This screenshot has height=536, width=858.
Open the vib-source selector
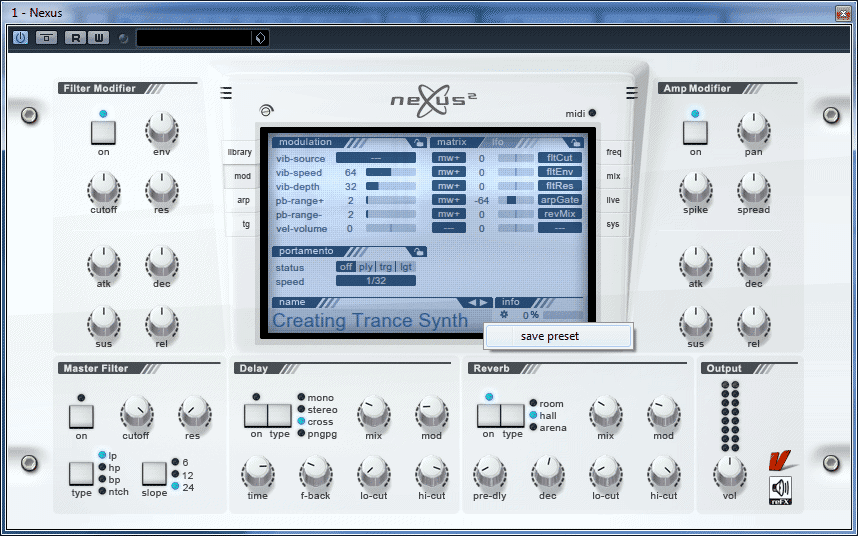(x=376, y=158)
